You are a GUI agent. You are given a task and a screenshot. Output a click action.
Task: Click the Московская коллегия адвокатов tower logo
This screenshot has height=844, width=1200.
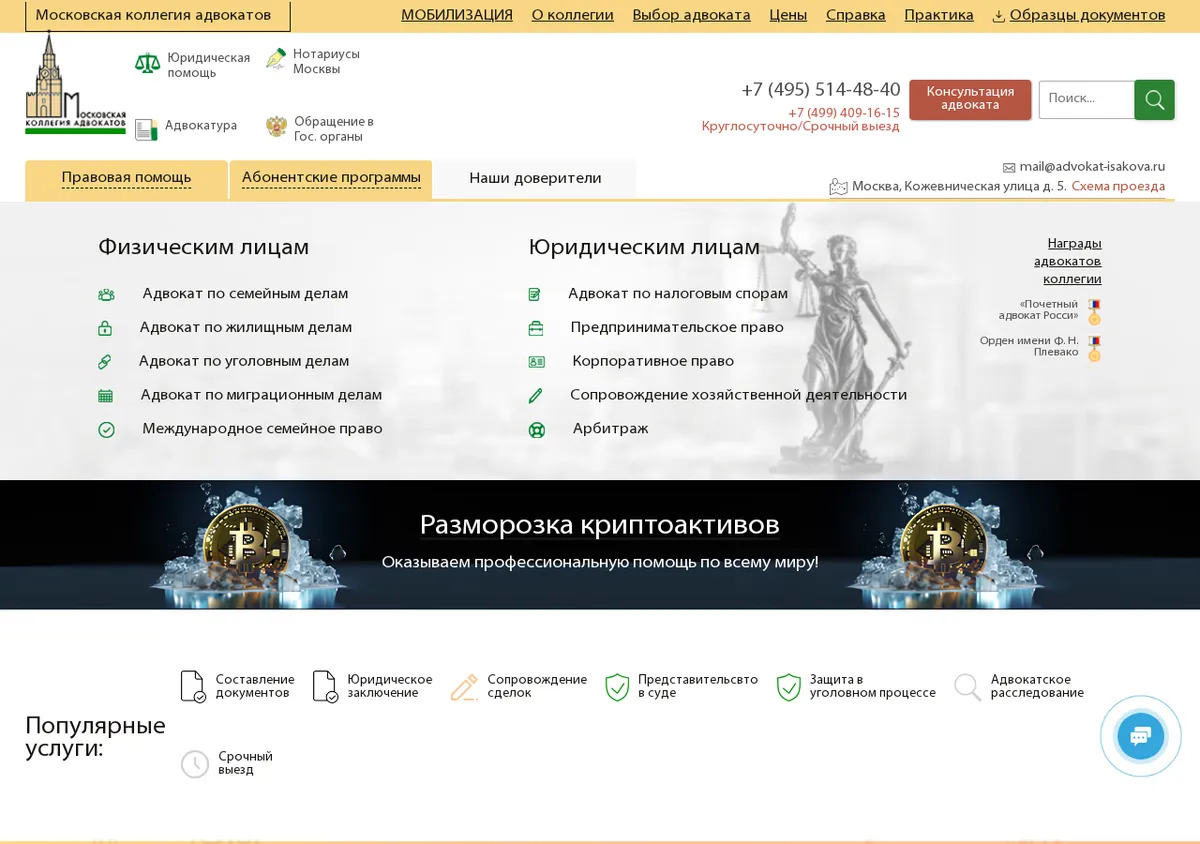(75, 83)
